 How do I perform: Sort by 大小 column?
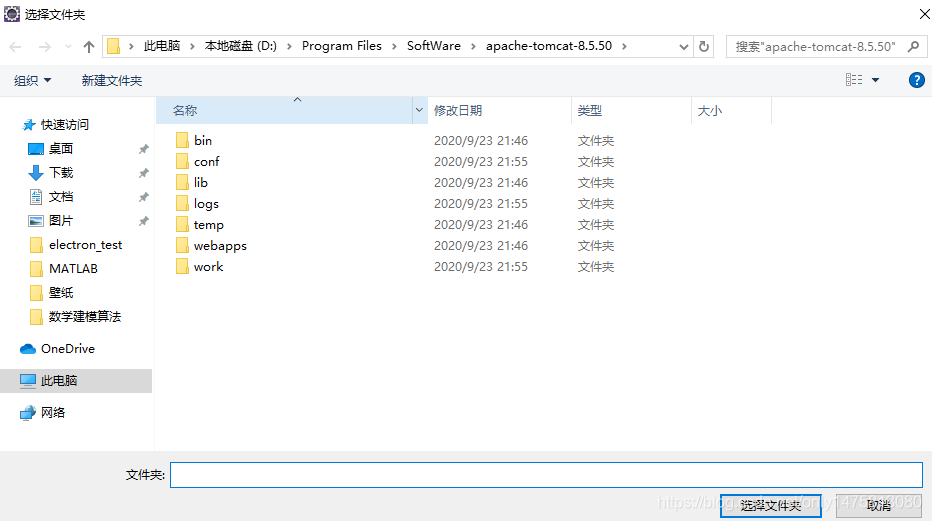(x=731, y=110)
